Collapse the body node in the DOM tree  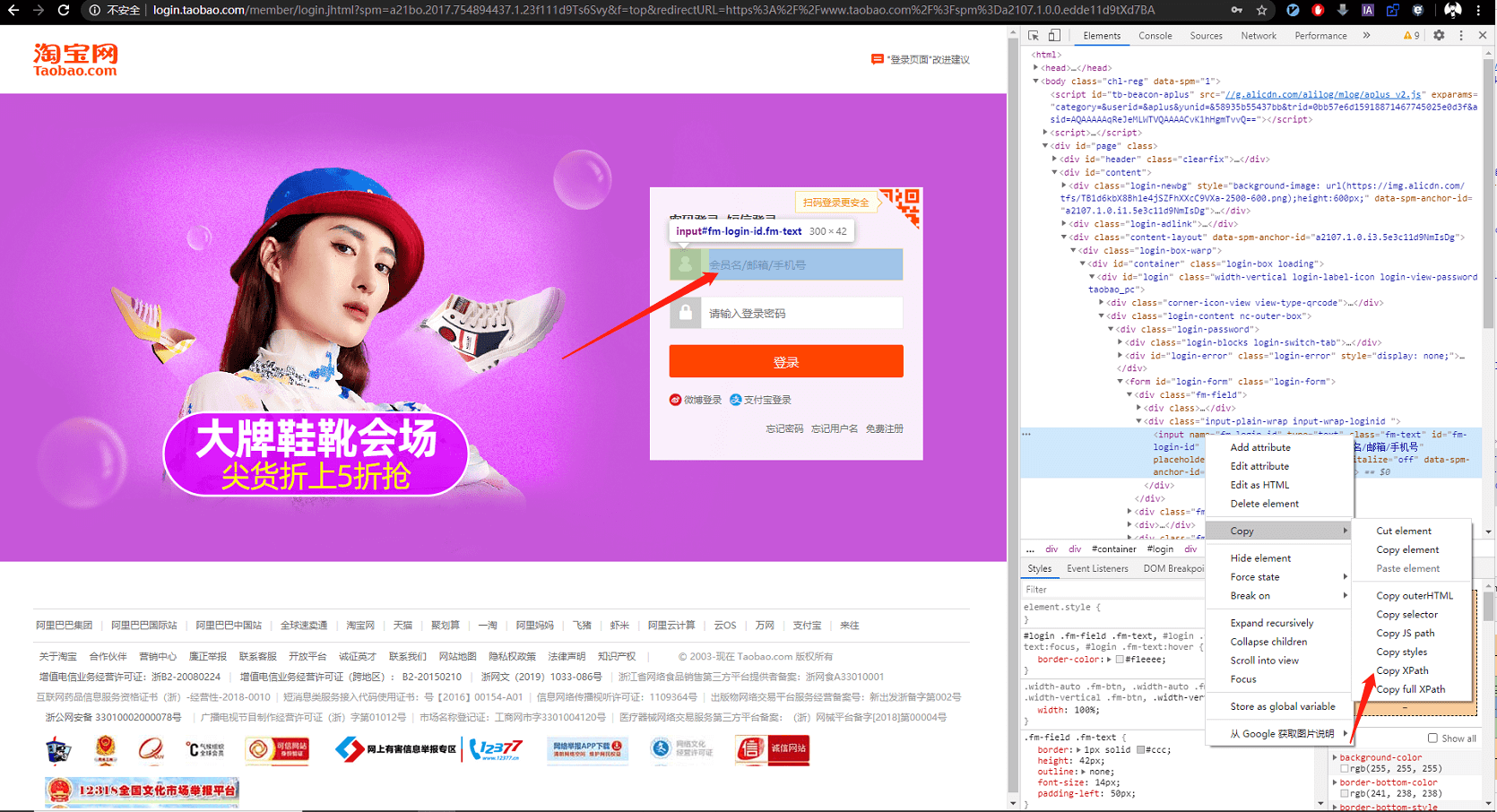click(1035, 81)
